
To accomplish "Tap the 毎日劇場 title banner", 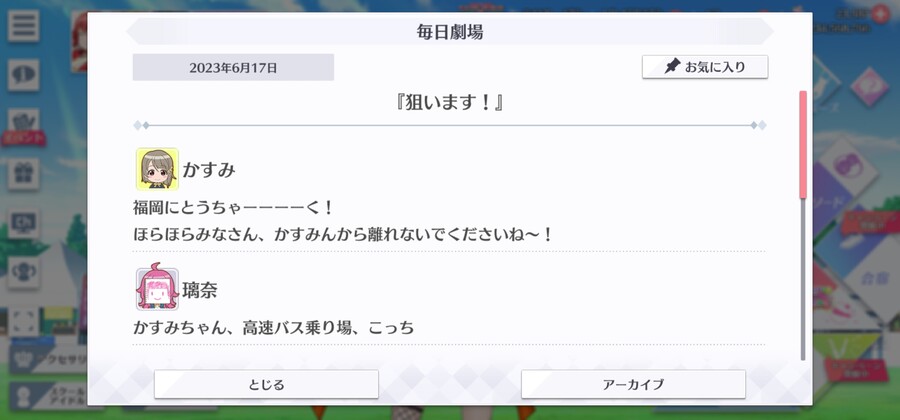I will (x=450, y=32).
